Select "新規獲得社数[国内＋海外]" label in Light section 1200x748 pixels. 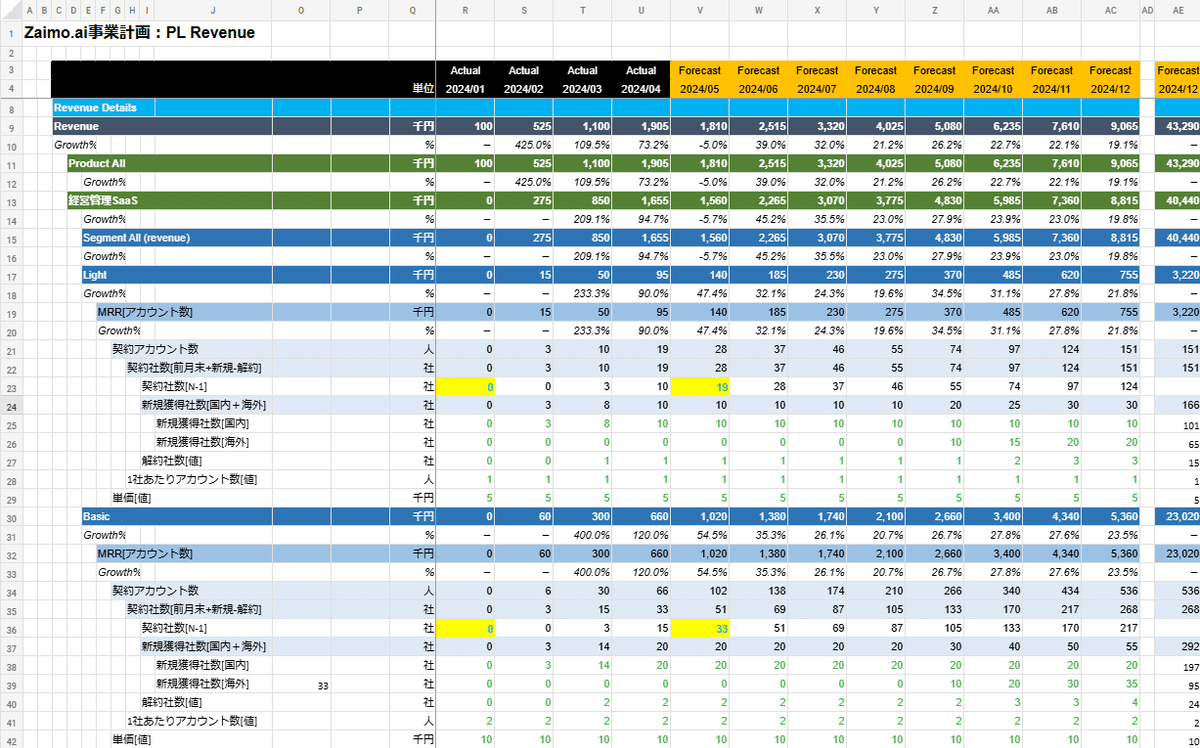tap(204, 405)
